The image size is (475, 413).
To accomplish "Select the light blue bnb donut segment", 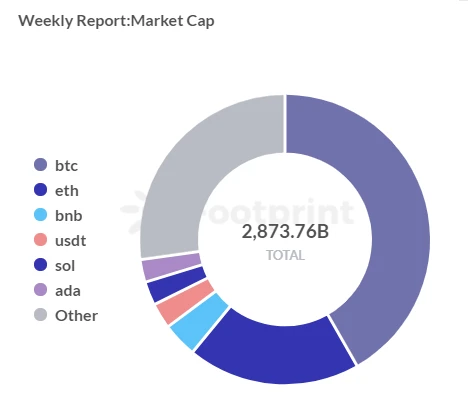I will point(198,321).
